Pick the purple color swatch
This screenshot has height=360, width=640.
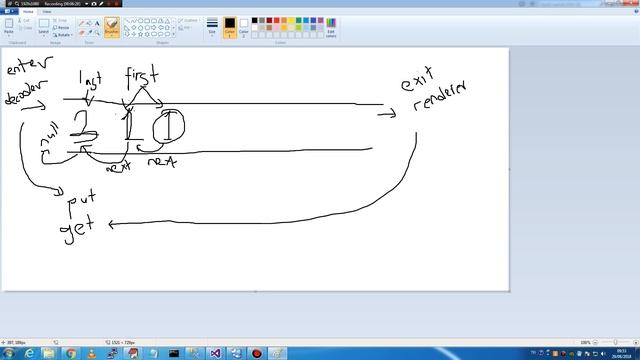pyautogui.click(x=321, y=20)
